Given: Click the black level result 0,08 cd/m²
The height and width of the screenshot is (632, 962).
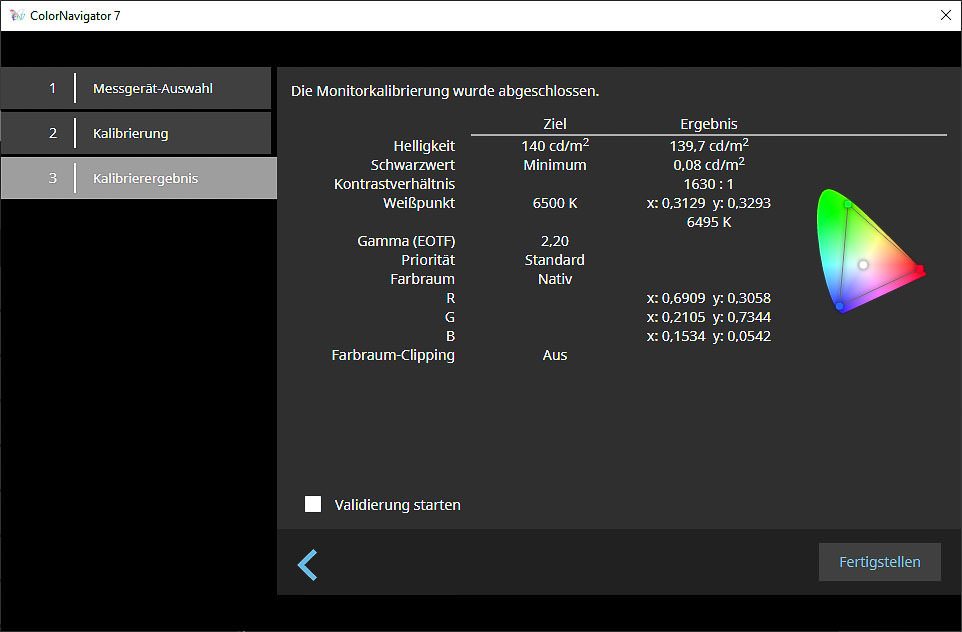Looking at the screenshot, I should 709,164.
